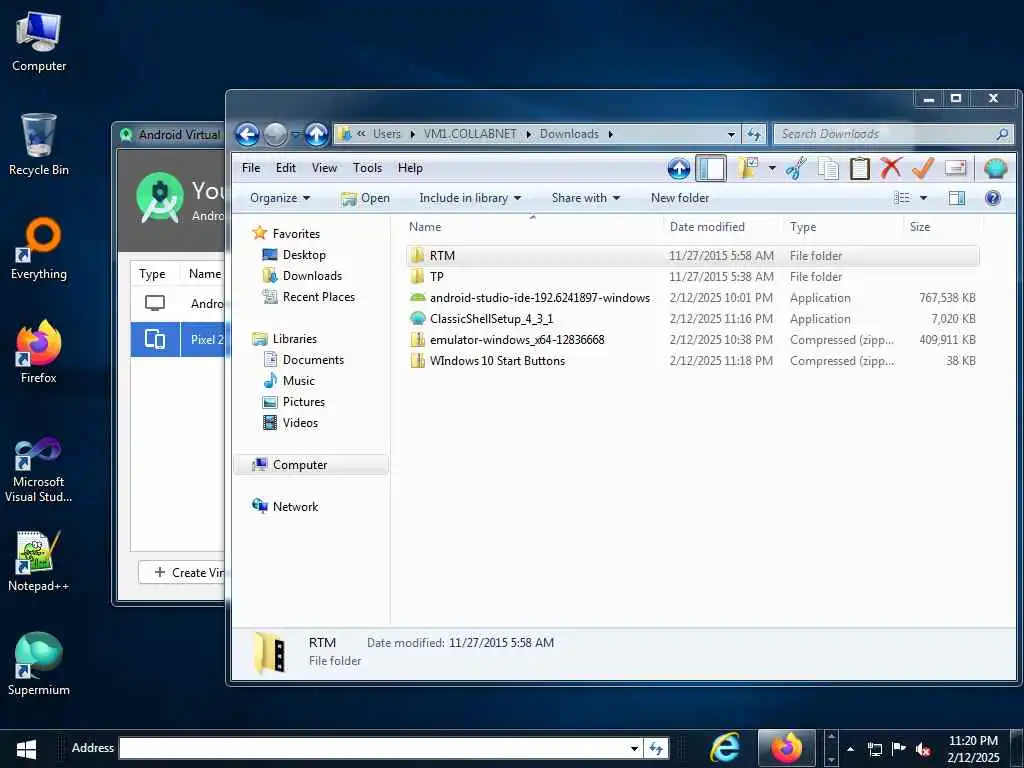Select android-studio-ide-192.6241897-windows file
Viewport: 1024px width, 768px height.
692,298
